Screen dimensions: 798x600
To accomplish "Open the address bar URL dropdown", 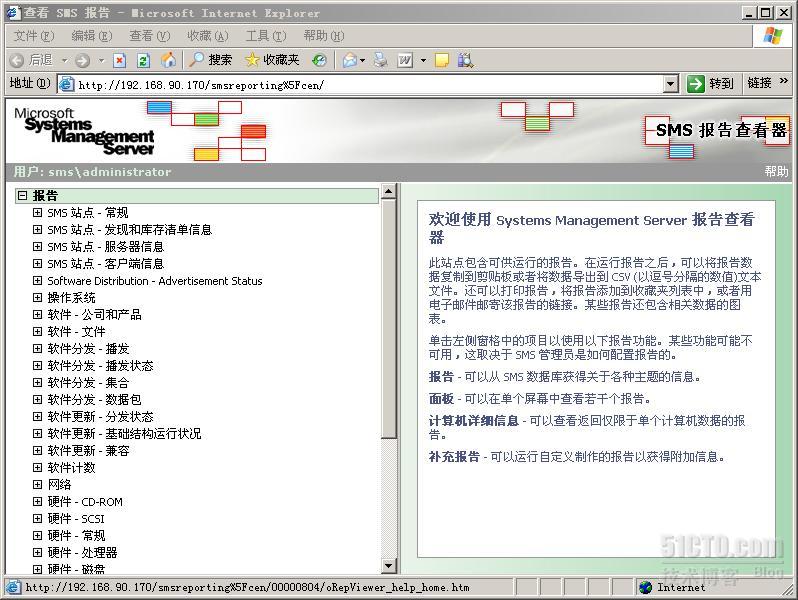I will 671,84.
